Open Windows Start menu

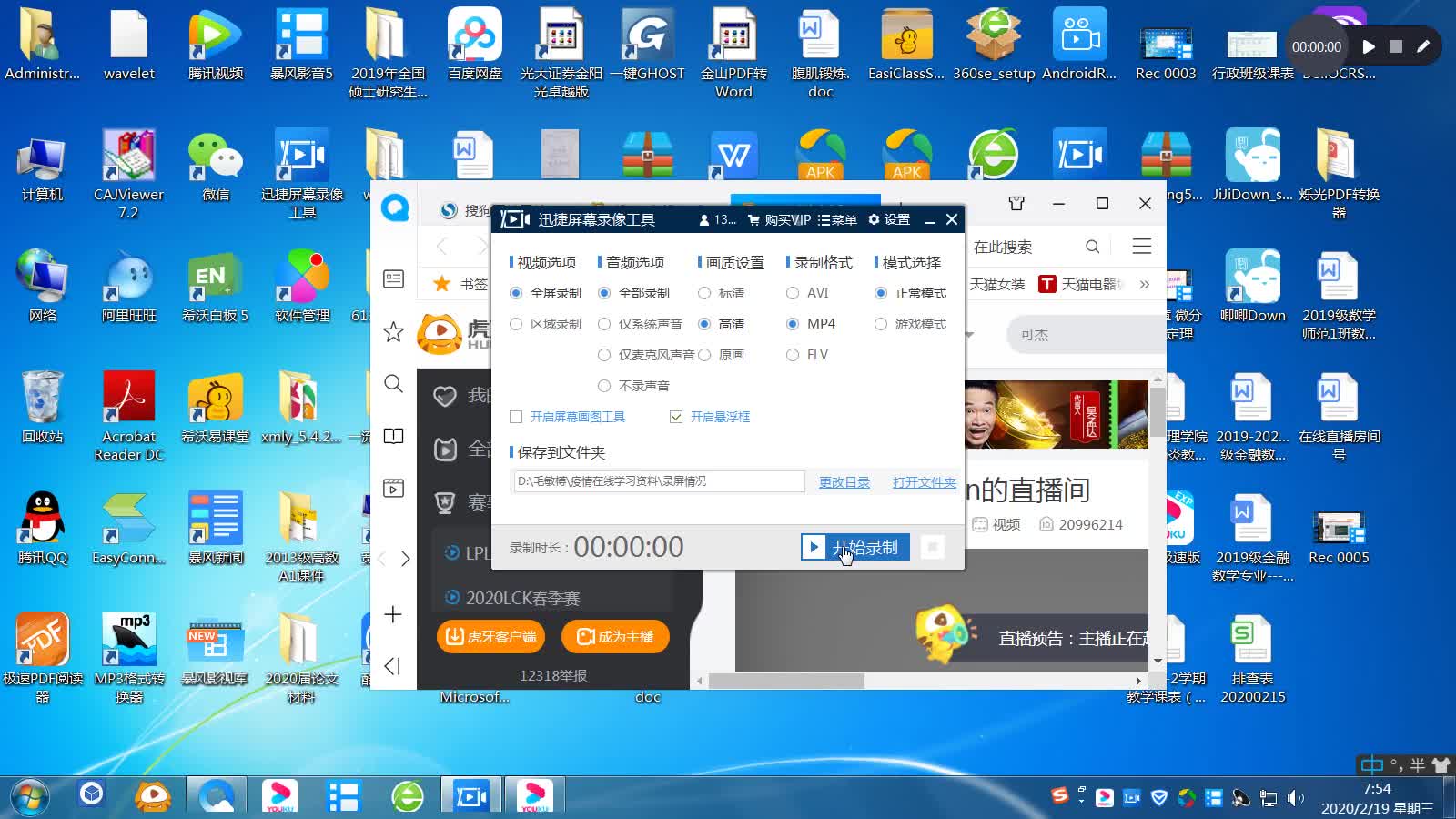pyautogui.click(x=28, y=797)
